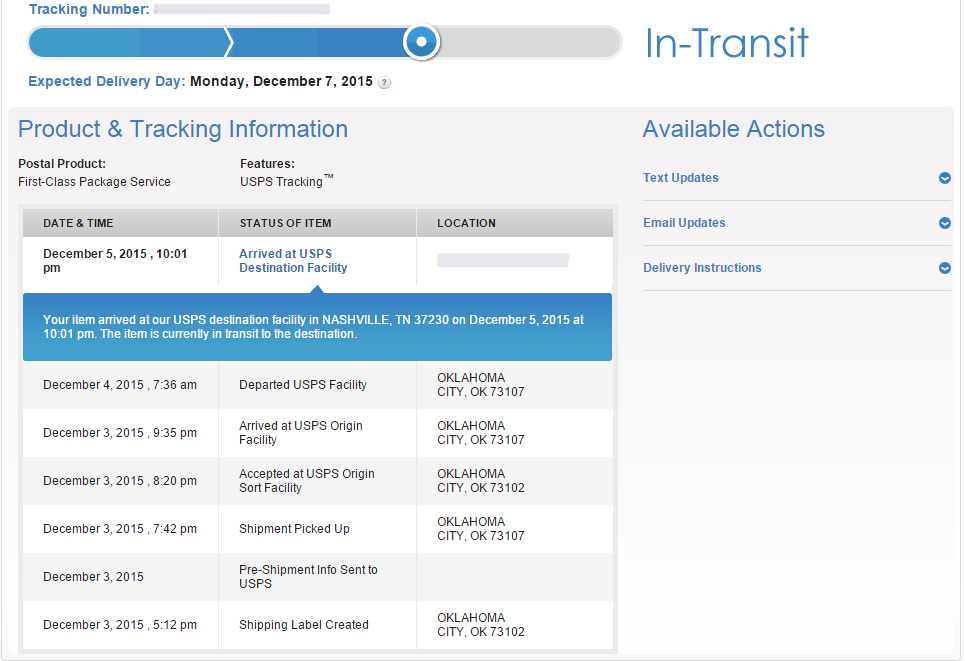Select the Departed USPS Facility row
The width and height of the screenshot is (965, 661).
[x=318, y=385]
